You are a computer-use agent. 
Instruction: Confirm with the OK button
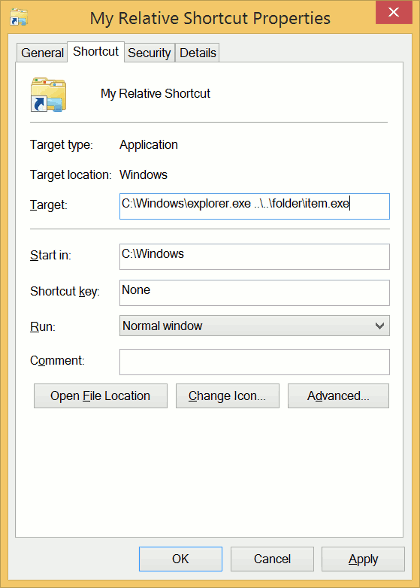(181, 559)
